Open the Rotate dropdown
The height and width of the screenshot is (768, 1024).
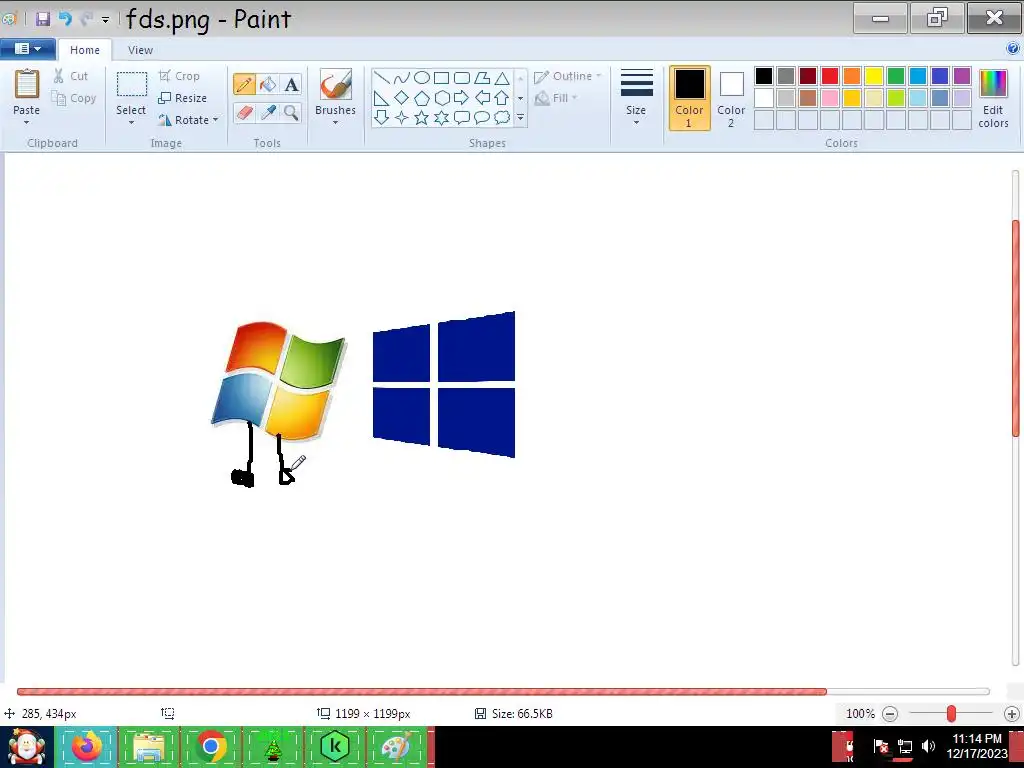point(188,120)
